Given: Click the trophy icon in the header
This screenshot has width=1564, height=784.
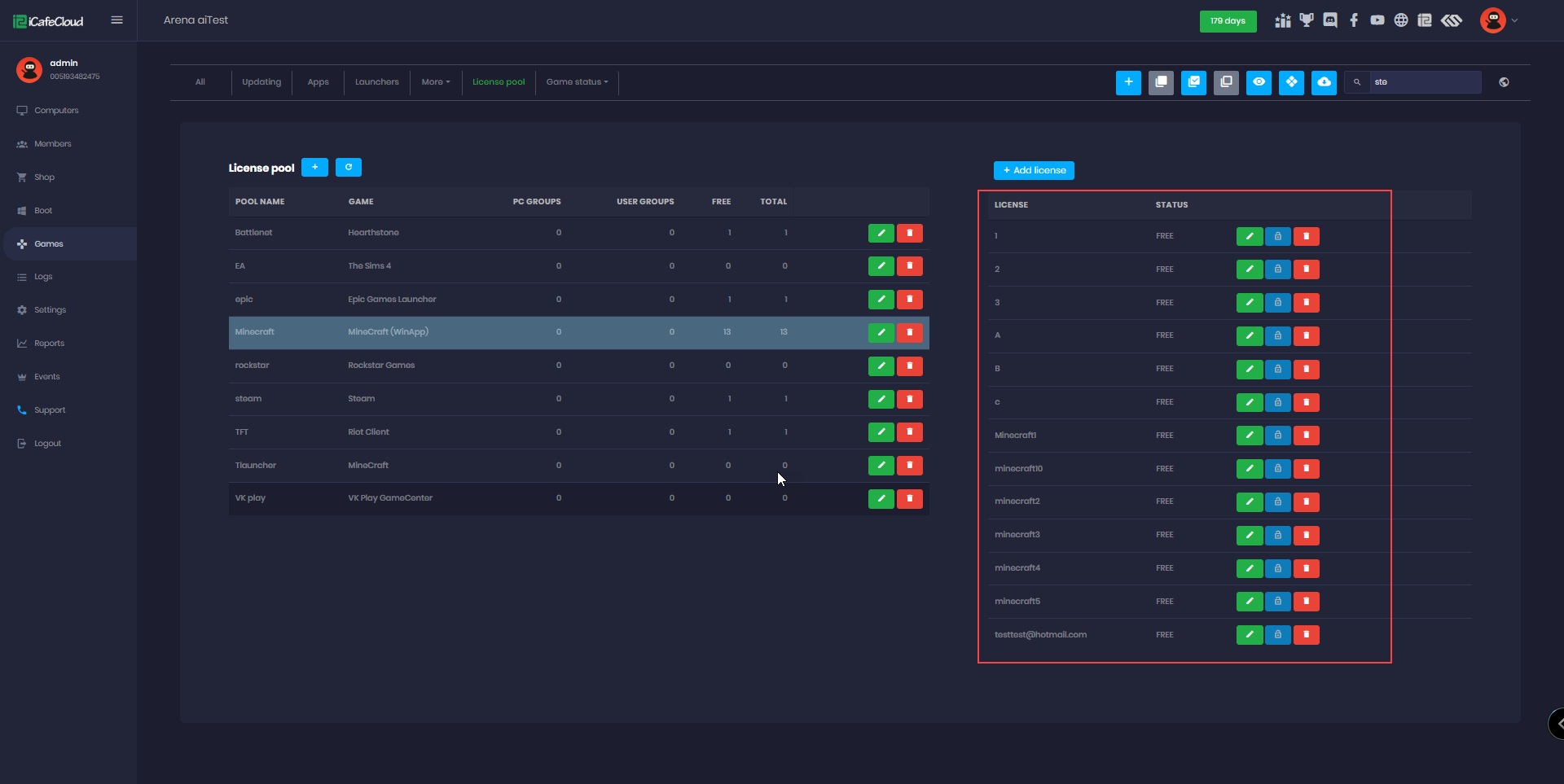Looking at the screenshot, I should click(1307, 20).
